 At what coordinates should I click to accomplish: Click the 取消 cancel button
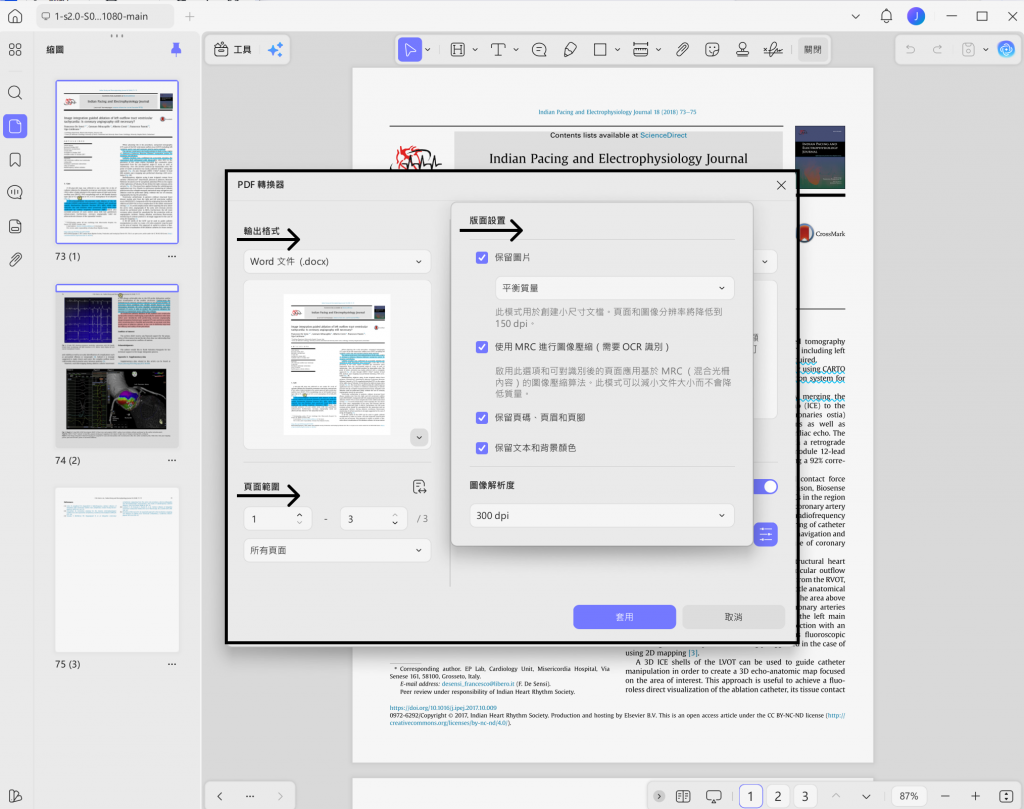point(733,617)
